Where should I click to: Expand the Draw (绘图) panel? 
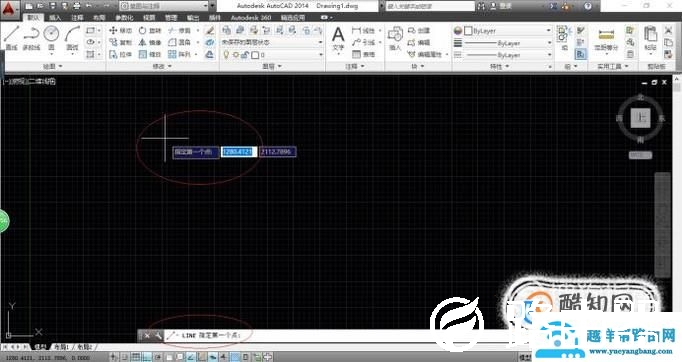(x=53, y=66)
